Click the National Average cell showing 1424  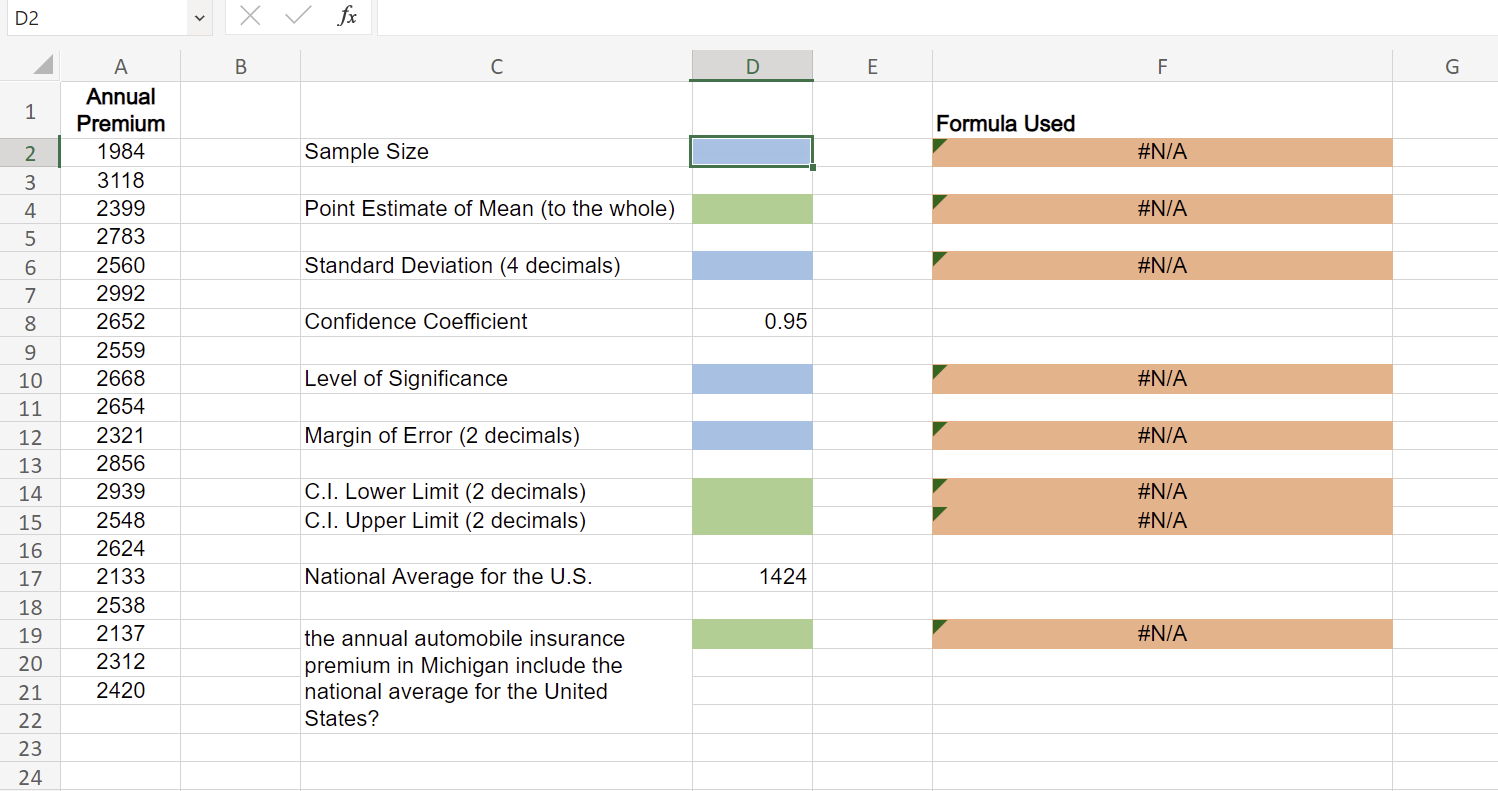coord(751,577)
